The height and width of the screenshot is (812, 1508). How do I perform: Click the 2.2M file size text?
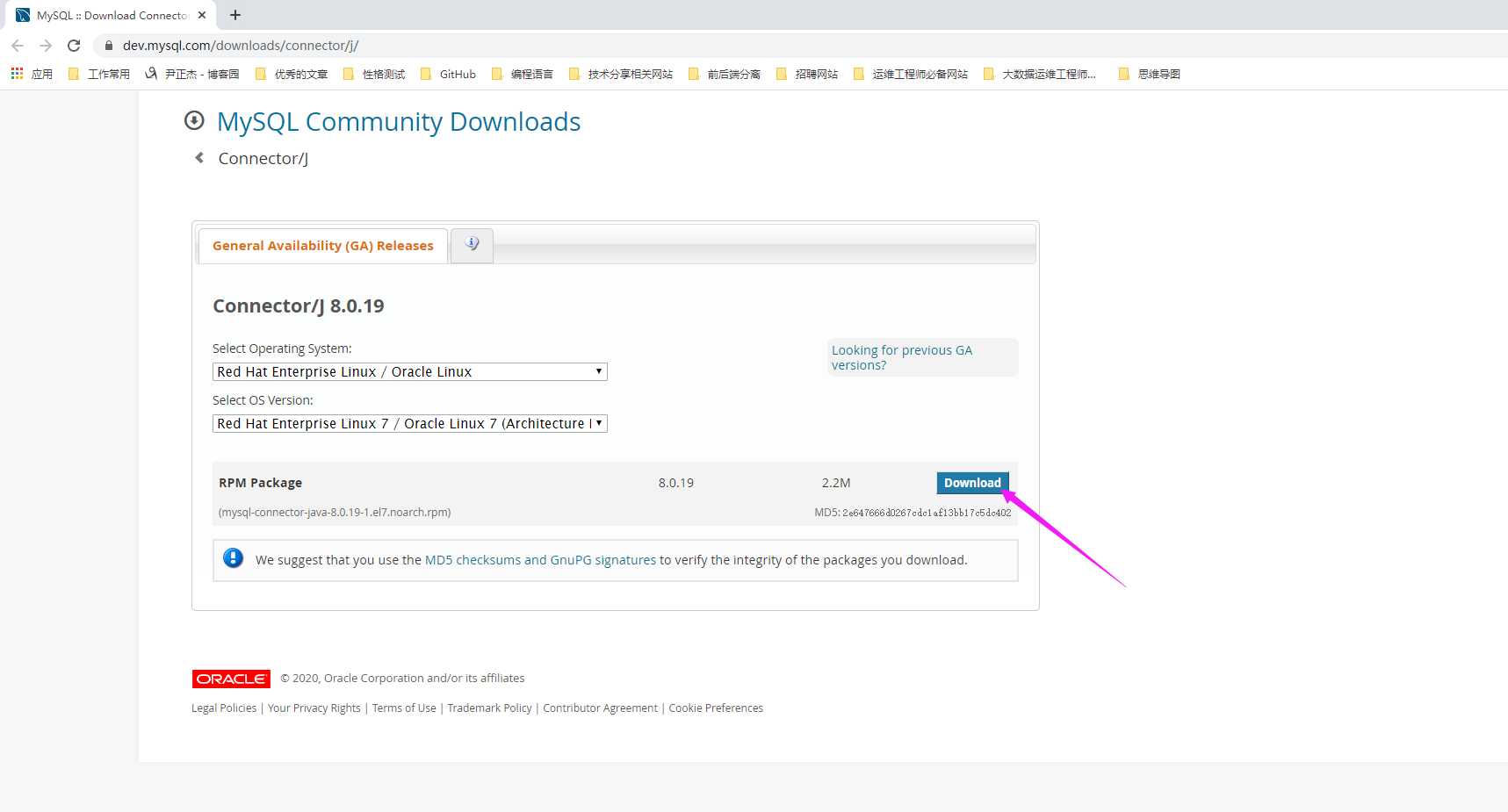click(836, 483)
